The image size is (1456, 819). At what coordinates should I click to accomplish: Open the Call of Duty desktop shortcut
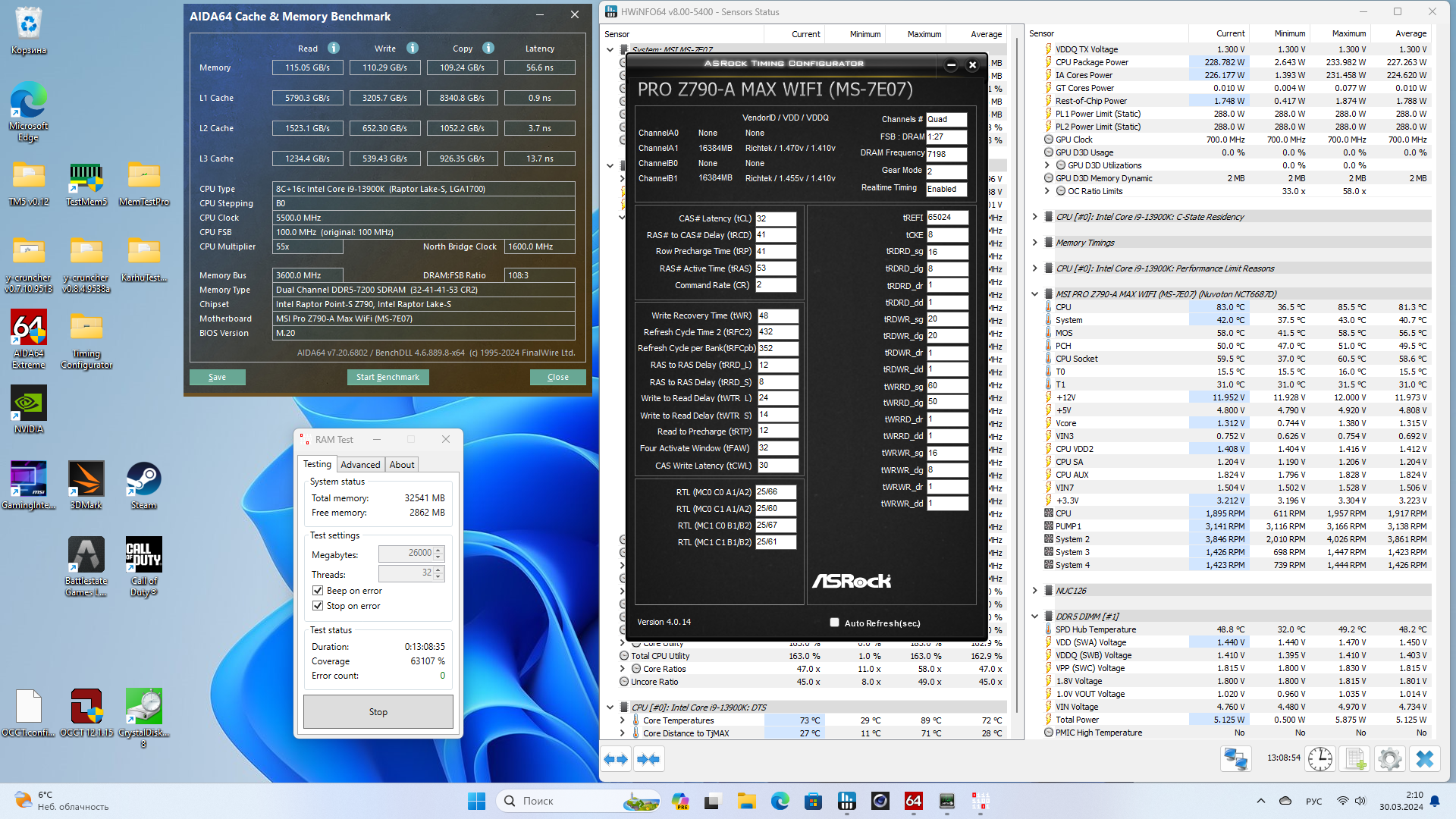coord(144,566)
